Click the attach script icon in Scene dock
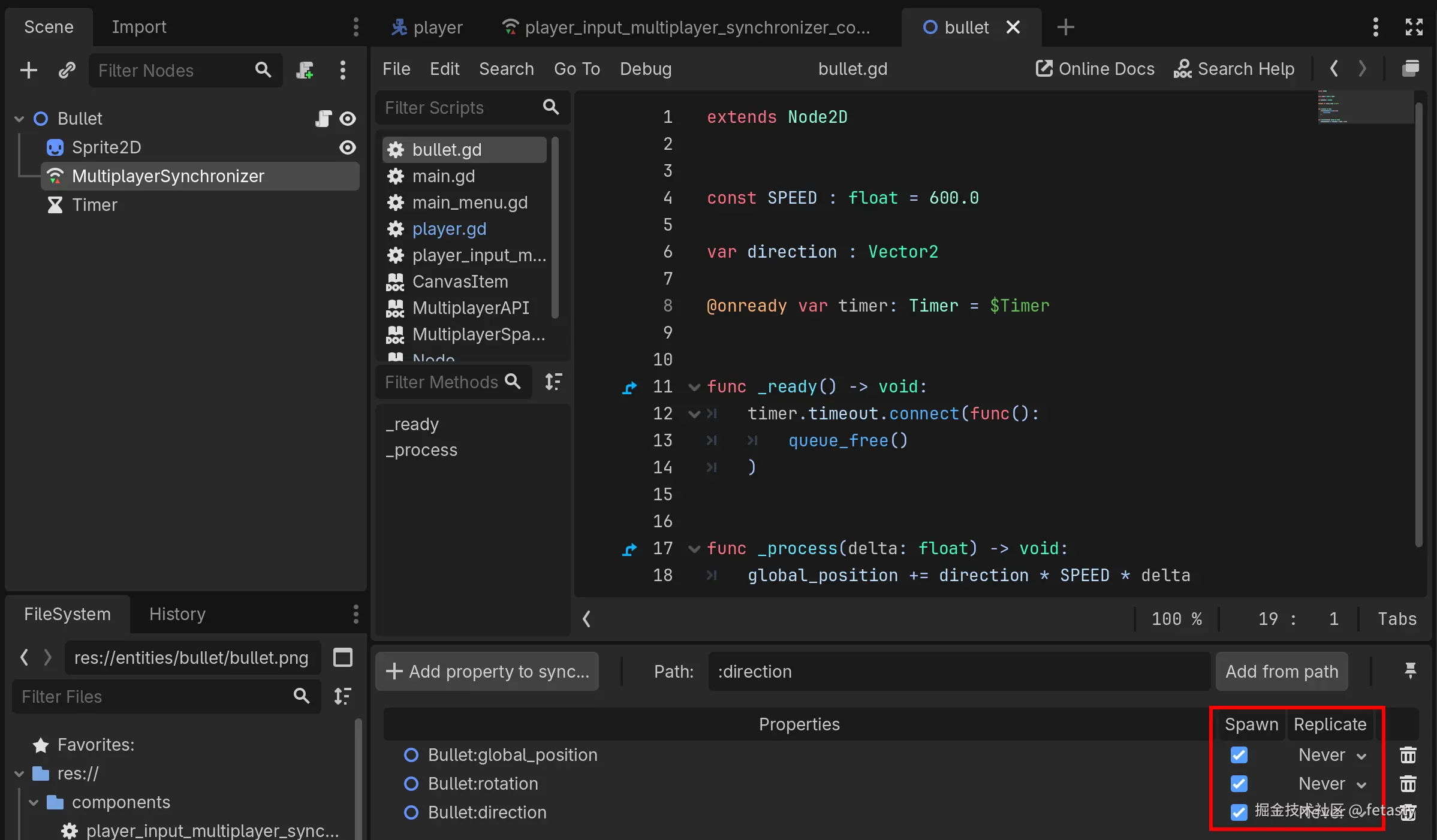Image resolution: width=1437 pixels, height=840 pixels. tap(305, 70)
